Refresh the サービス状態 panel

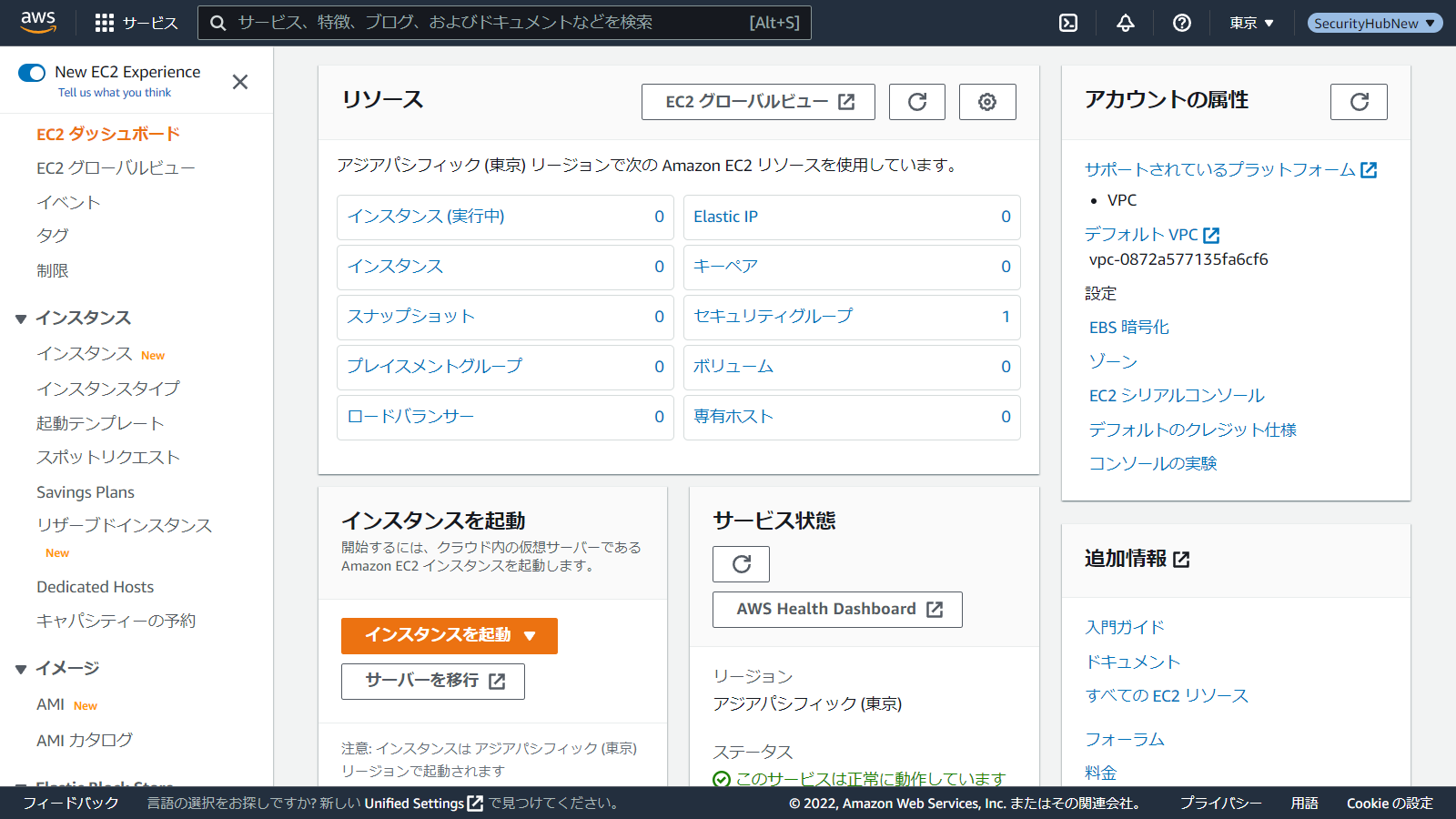click(741, 564)
